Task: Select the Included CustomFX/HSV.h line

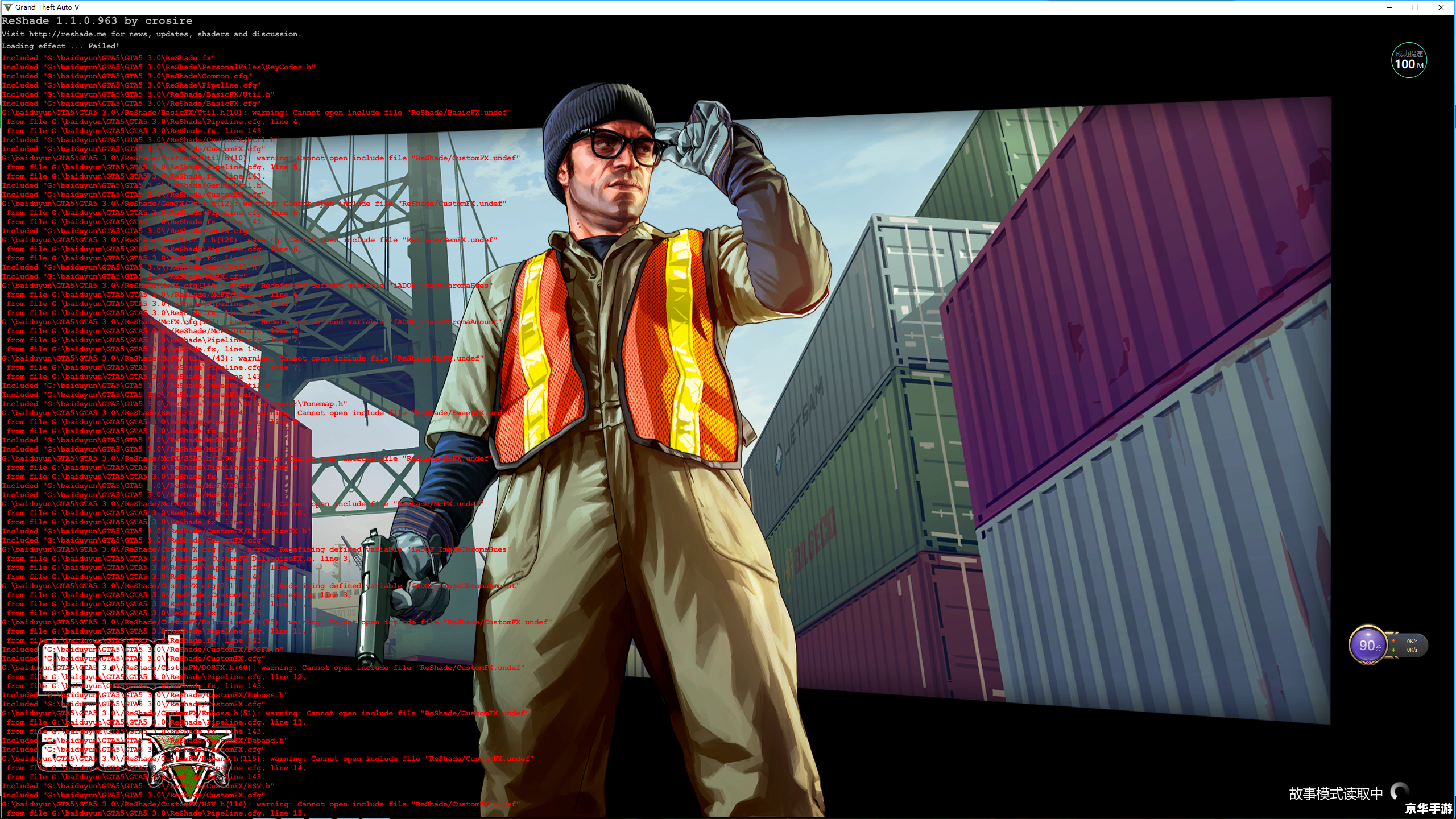Action: point(138,786)
